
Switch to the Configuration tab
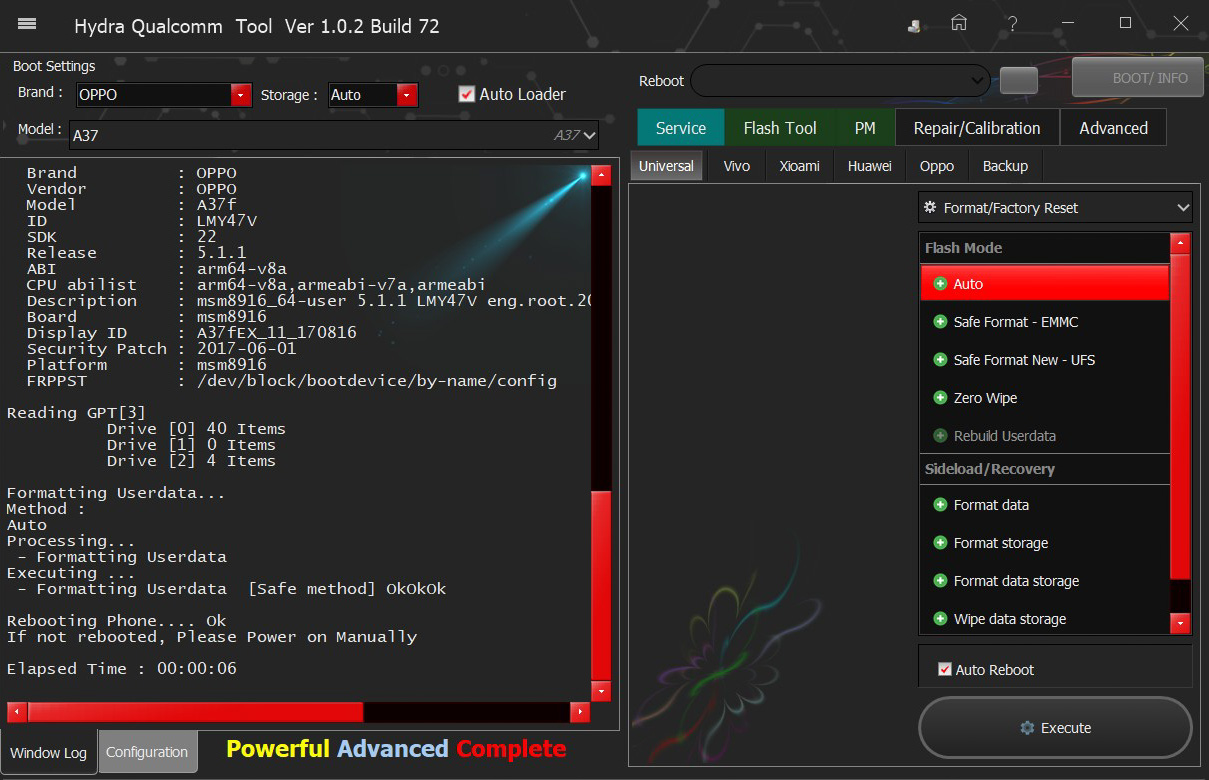[x=147, y=752]
